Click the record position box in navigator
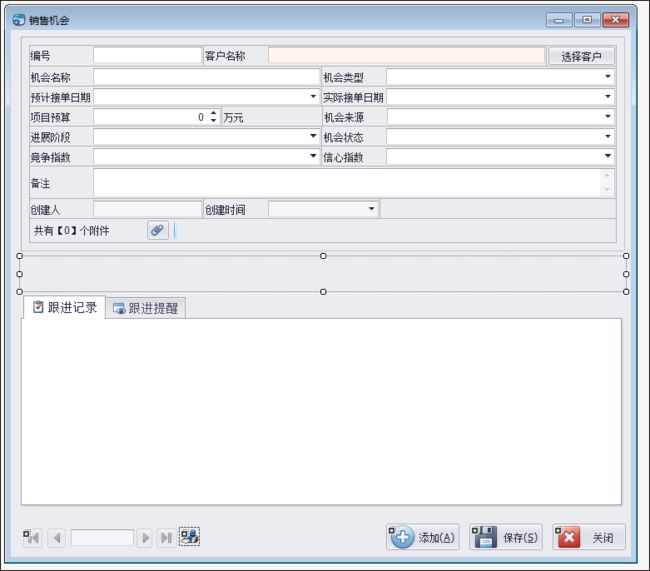This screenshot has width=650, height=571. click(102, 538)
